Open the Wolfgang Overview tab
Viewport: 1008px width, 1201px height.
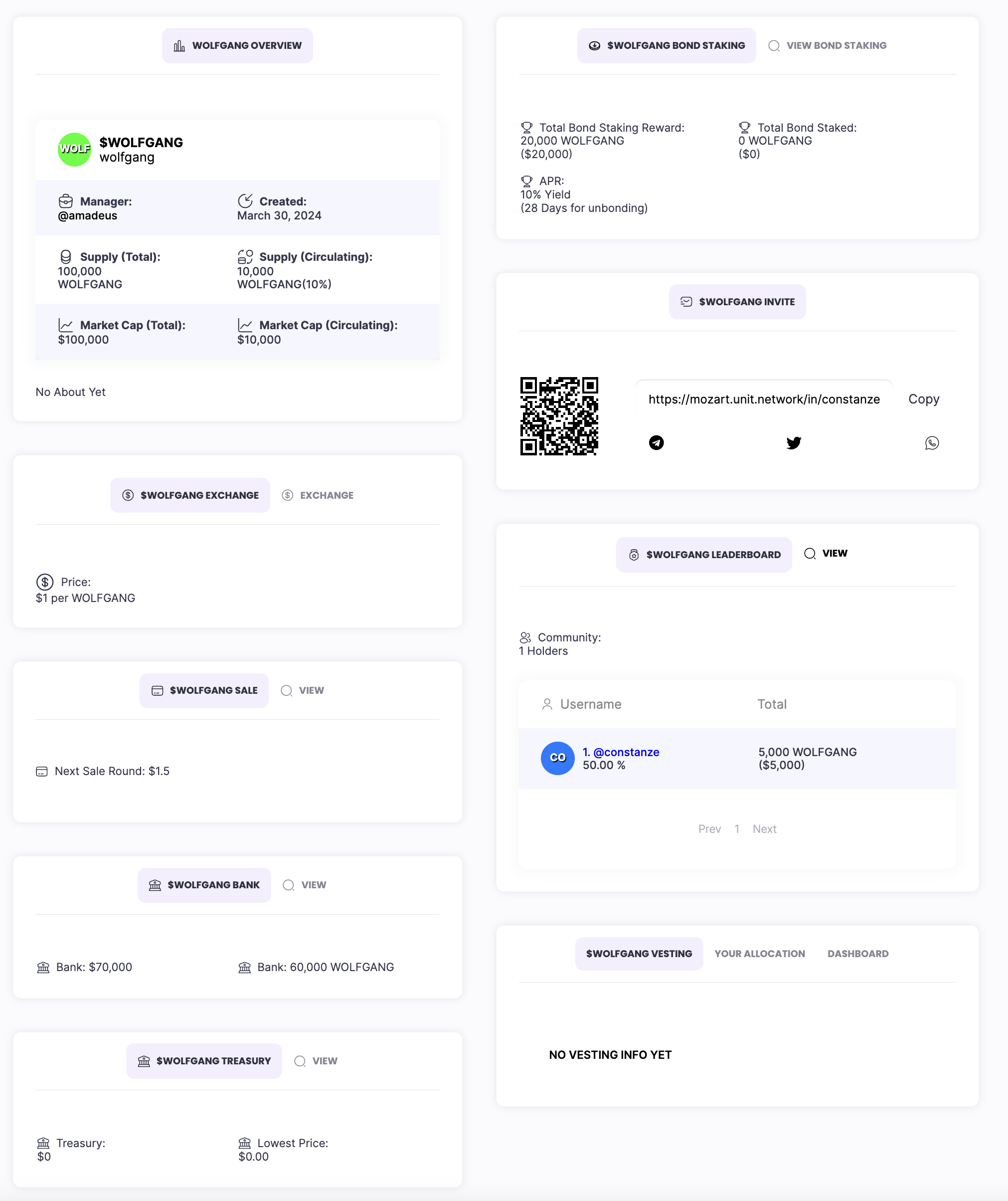237,46
